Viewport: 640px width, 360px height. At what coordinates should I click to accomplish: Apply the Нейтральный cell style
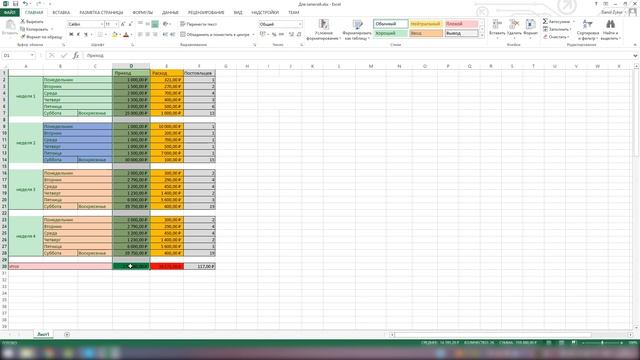click(426, 24)
